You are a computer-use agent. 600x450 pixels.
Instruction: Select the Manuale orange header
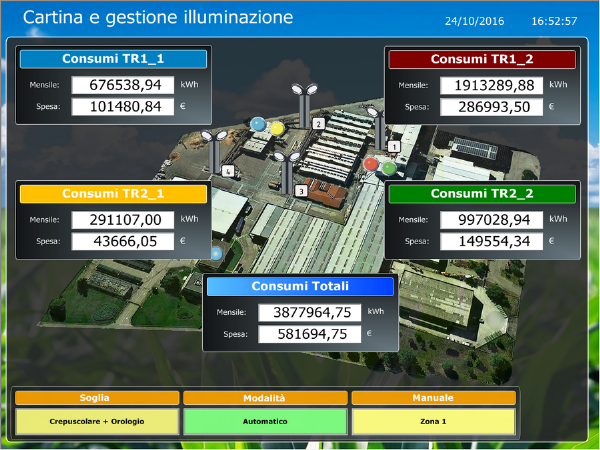pyautogui.click(x=434, y=398)
